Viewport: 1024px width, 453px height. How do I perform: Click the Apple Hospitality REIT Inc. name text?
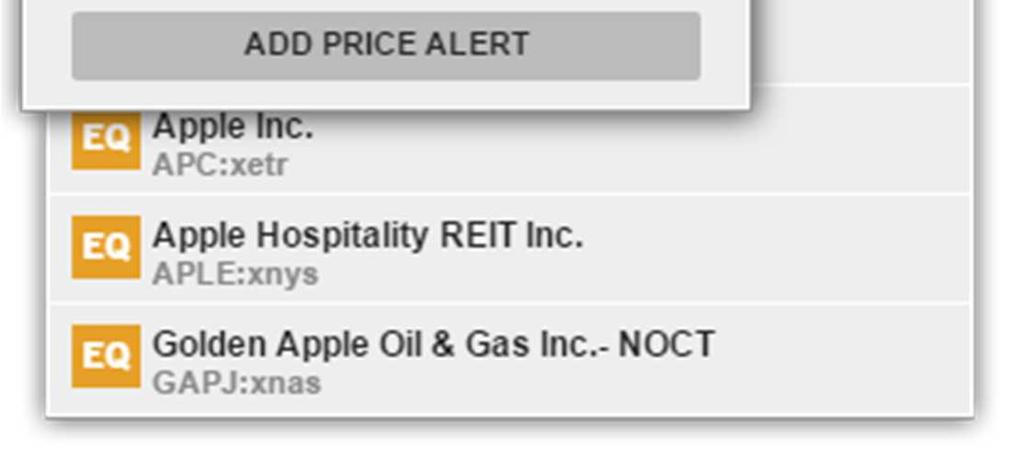click(368, 236)
